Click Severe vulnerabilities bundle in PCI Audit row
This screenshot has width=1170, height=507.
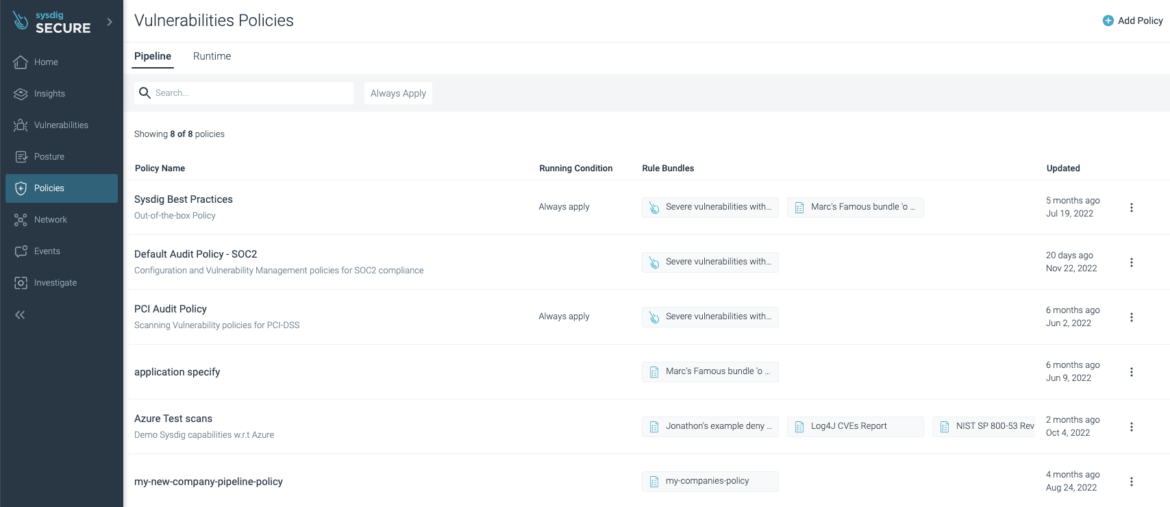click(x=710, y=317)
